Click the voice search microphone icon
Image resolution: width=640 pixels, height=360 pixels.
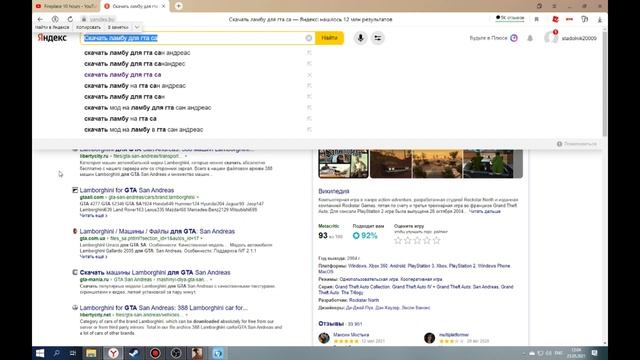pos(360,38)
